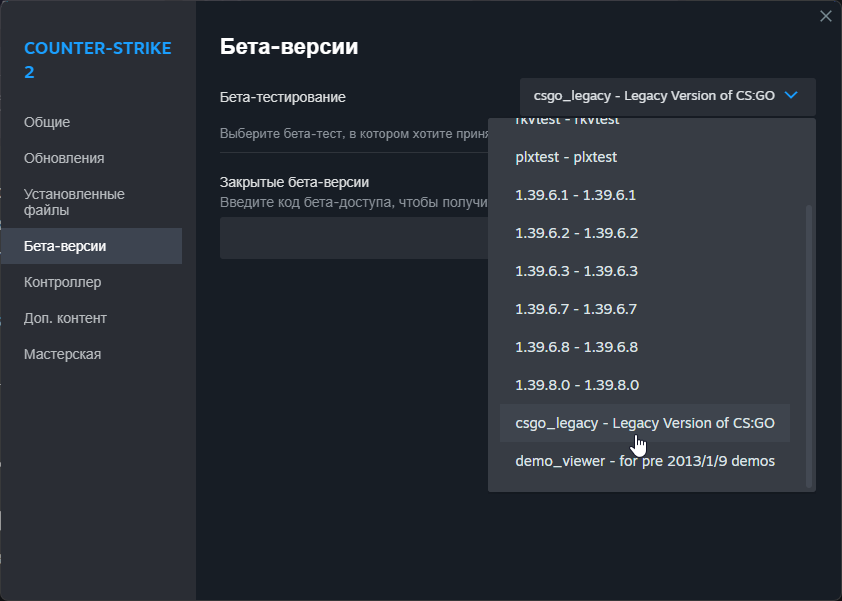842x601 pixels.
Task: Go to the Контроллер tab
Action: point(62,282)
